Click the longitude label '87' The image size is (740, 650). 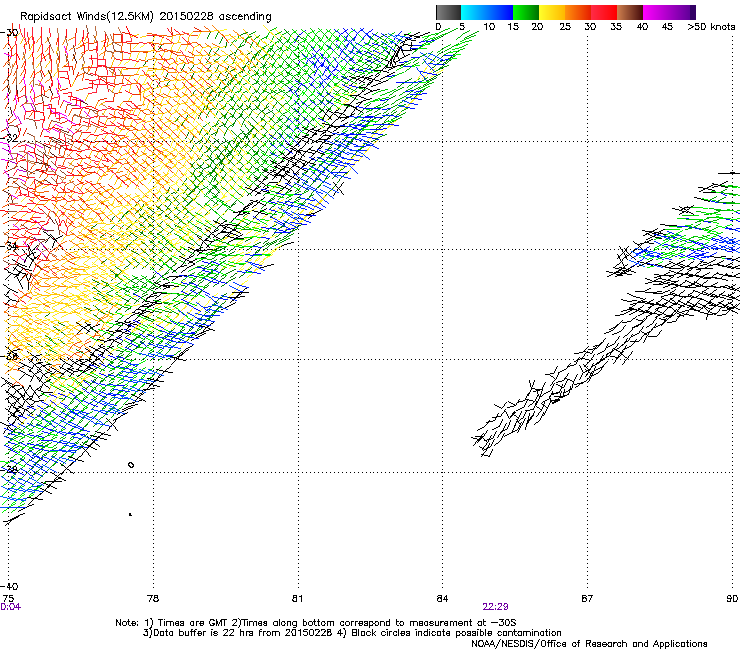(x=587, y=599)
